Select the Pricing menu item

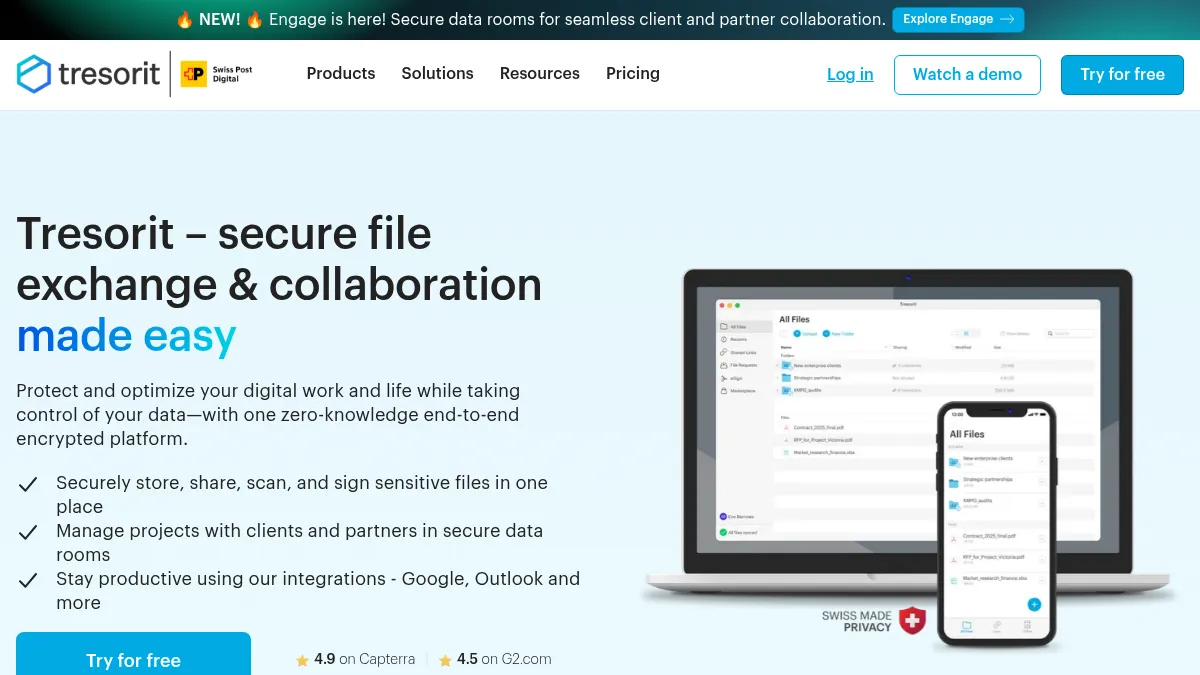coord(632,74)
